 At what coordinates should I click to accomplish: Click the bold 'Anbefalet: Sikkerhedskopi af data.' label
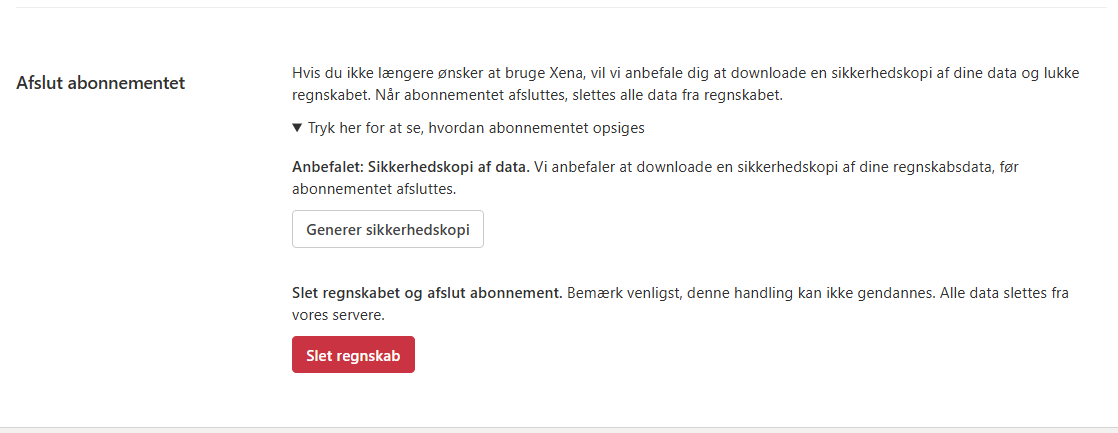tap(410, 167)
